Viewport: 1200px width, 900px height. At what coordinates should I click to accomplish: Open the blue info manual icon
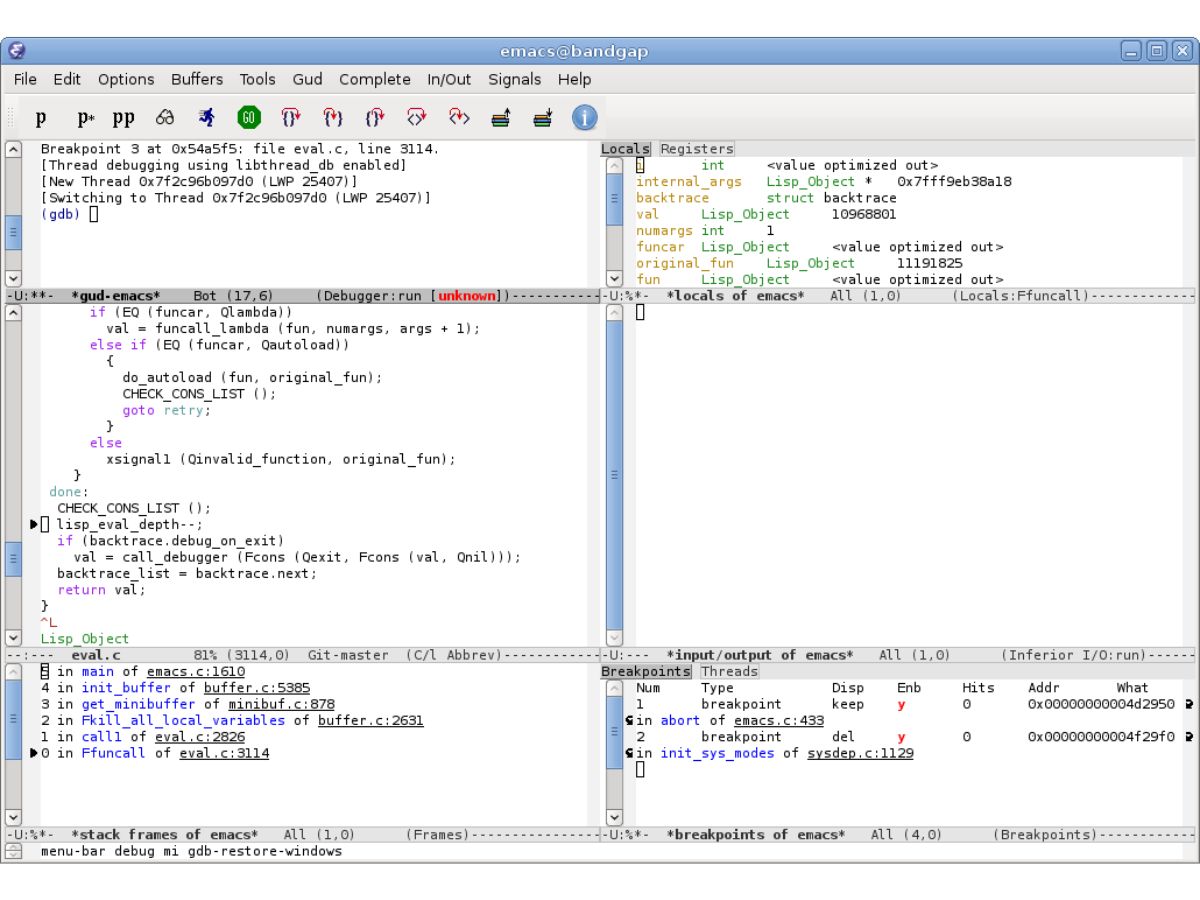tap(585, 118)
